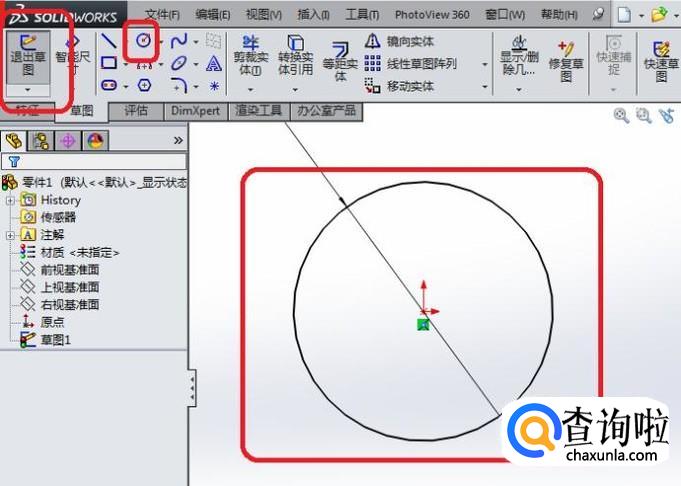Open the 帮助(H) menu
This screenshot has width=681, height=486.
(x=559, y=15)
